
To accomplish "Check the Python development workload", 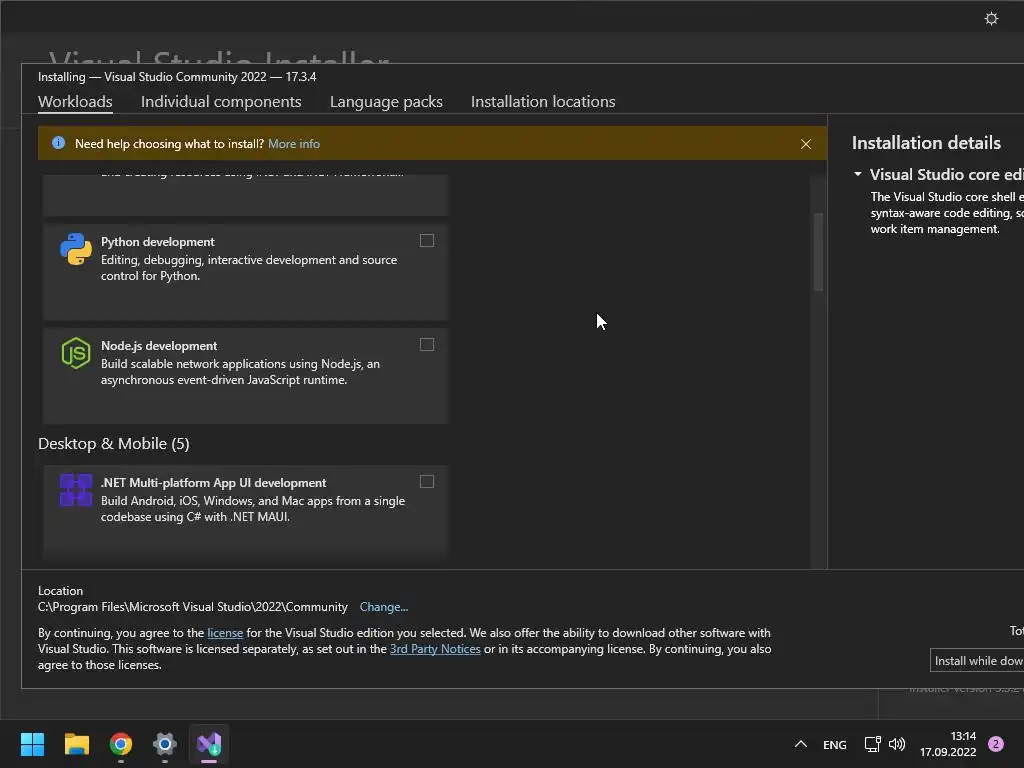I will coord(427,241).
